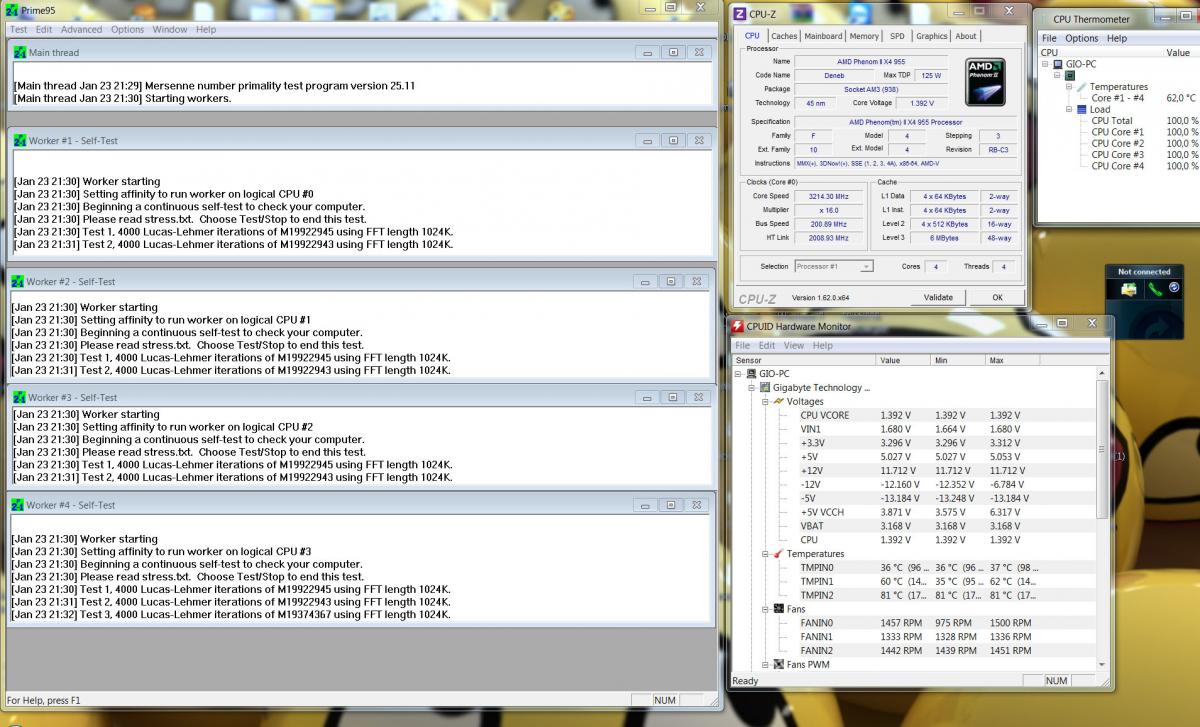Switch to the SPD tab in CPU-Z
The height and width of the screenshot is (727, 1200).
[x=897, y=36]
